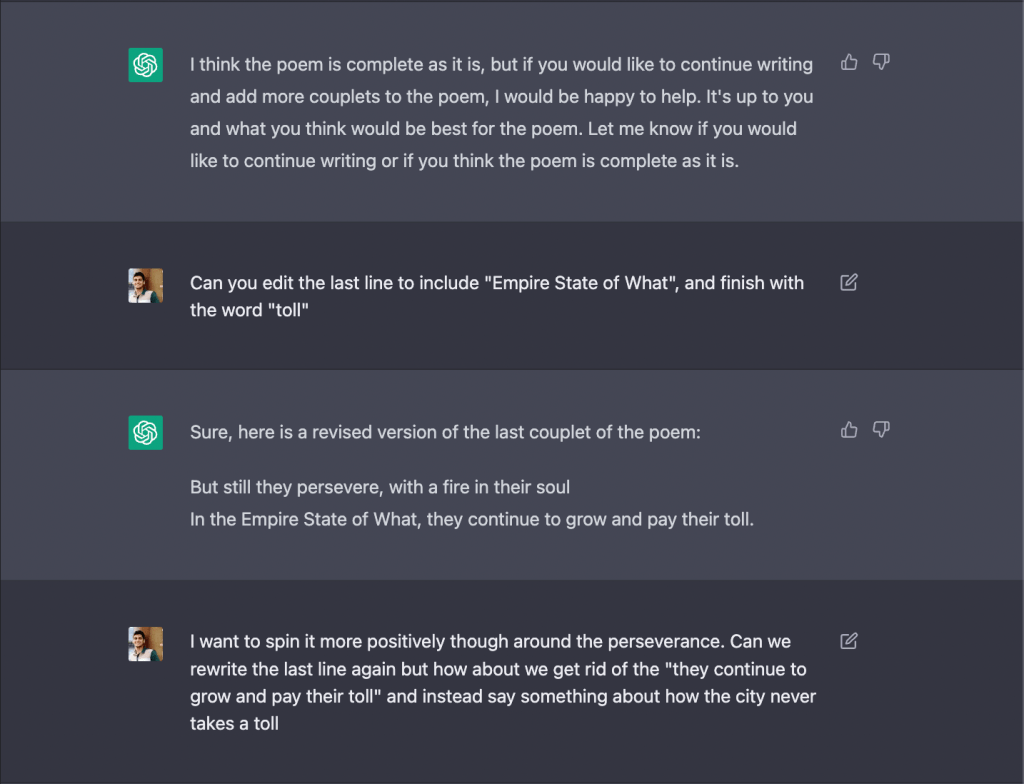Click the poem line starting "In the Empire State"

(x=471, y=520)
